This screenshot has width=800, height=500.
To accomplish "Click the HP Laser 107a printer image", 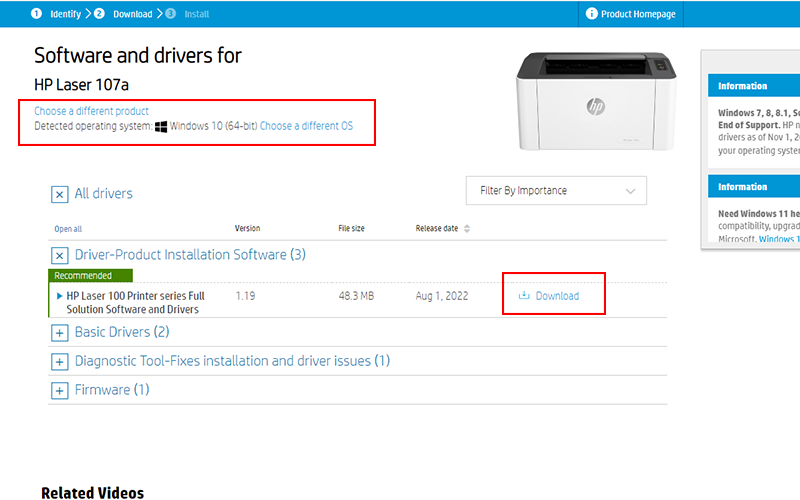I will (594, 100).
